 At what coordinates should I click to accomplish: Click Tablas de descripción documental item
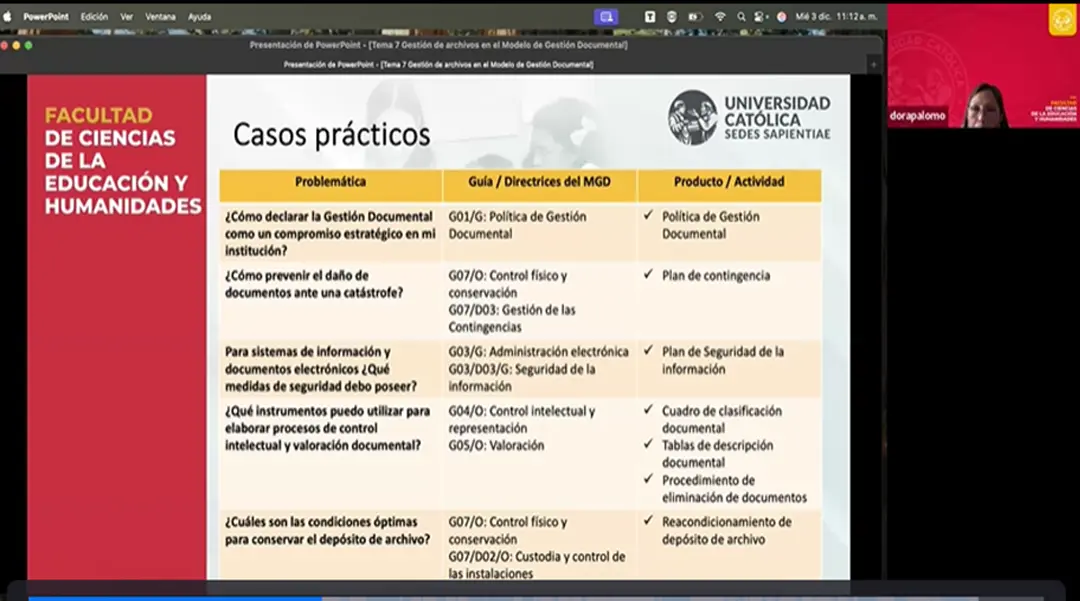[717, 454]
